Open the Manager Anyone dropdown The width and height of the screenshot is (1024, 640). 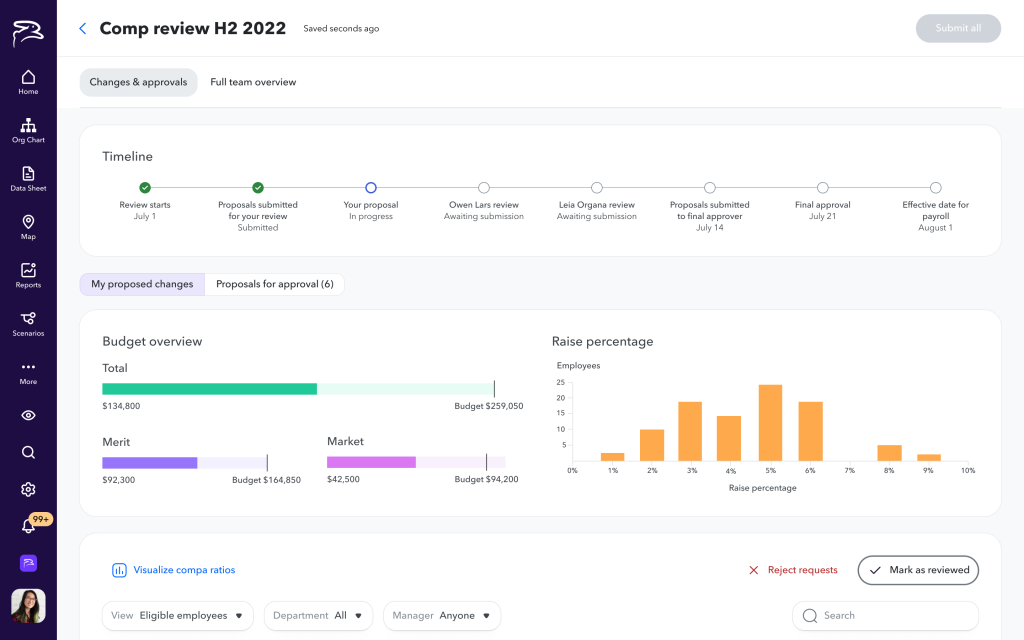pos(441,616)
